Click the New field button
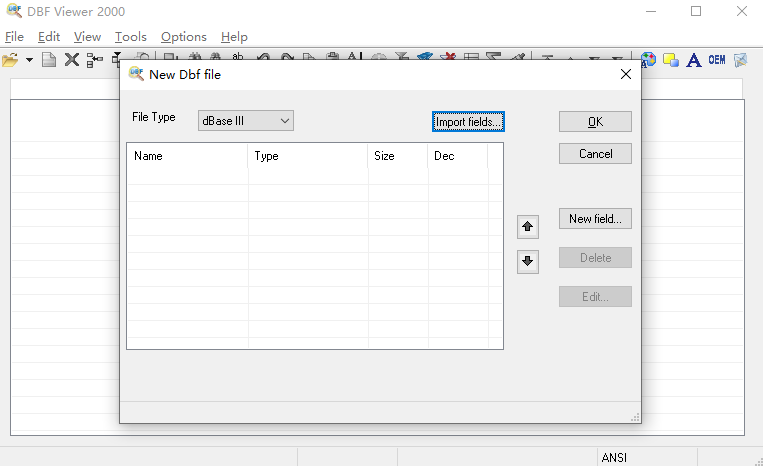The width and height of the screenshot is (763, 466). [595, 219]
